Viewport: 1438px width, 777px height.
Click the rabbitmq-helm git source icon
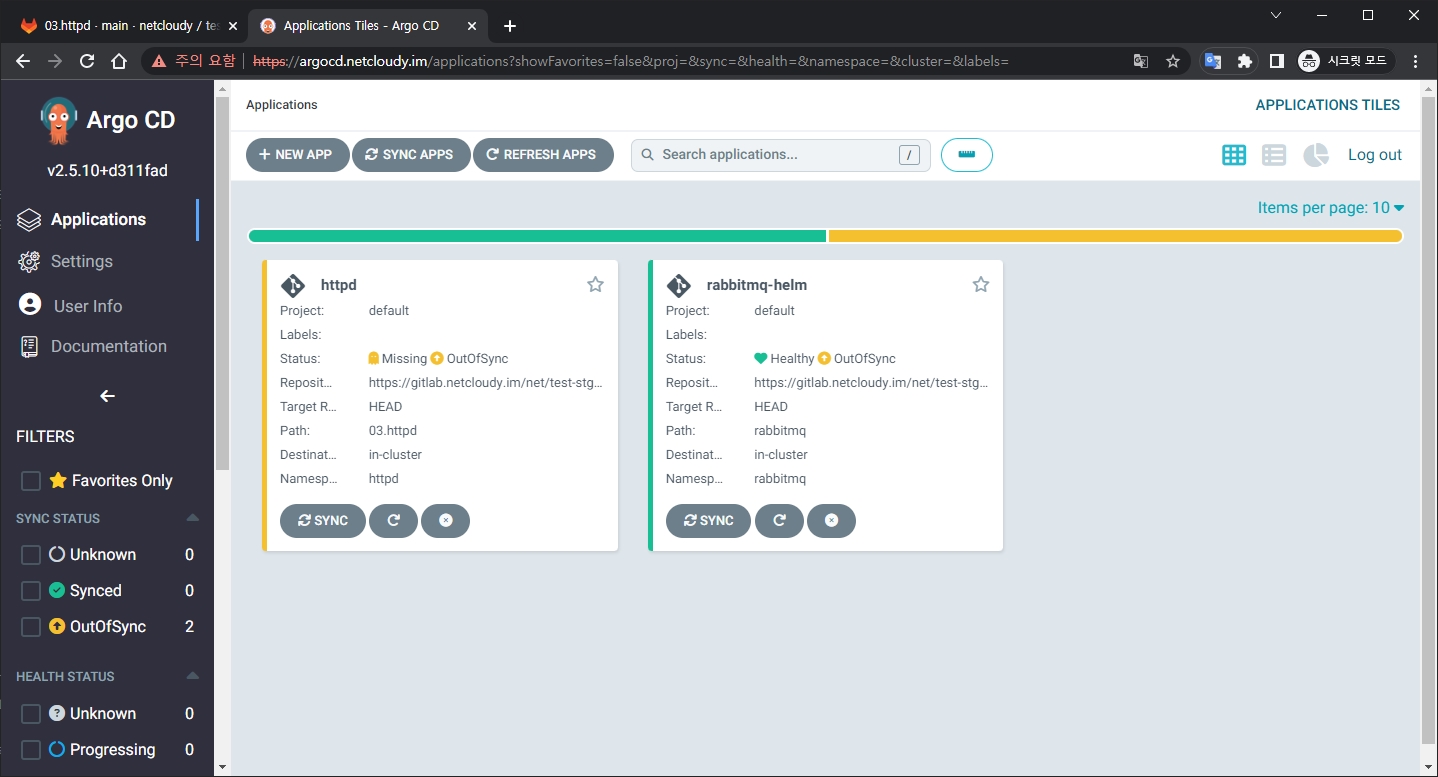click(x=679, y=286)
